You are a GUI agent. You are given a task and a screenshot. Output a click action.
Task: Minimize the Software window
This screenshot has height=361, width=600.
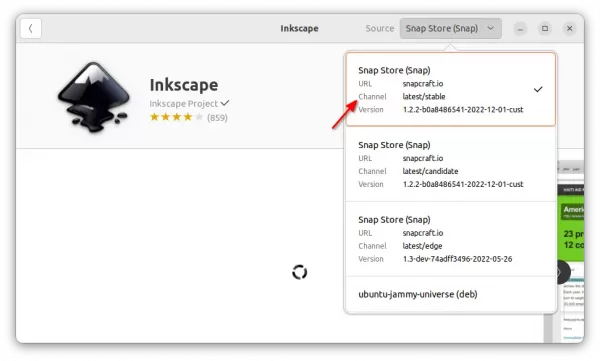[520, 29]
